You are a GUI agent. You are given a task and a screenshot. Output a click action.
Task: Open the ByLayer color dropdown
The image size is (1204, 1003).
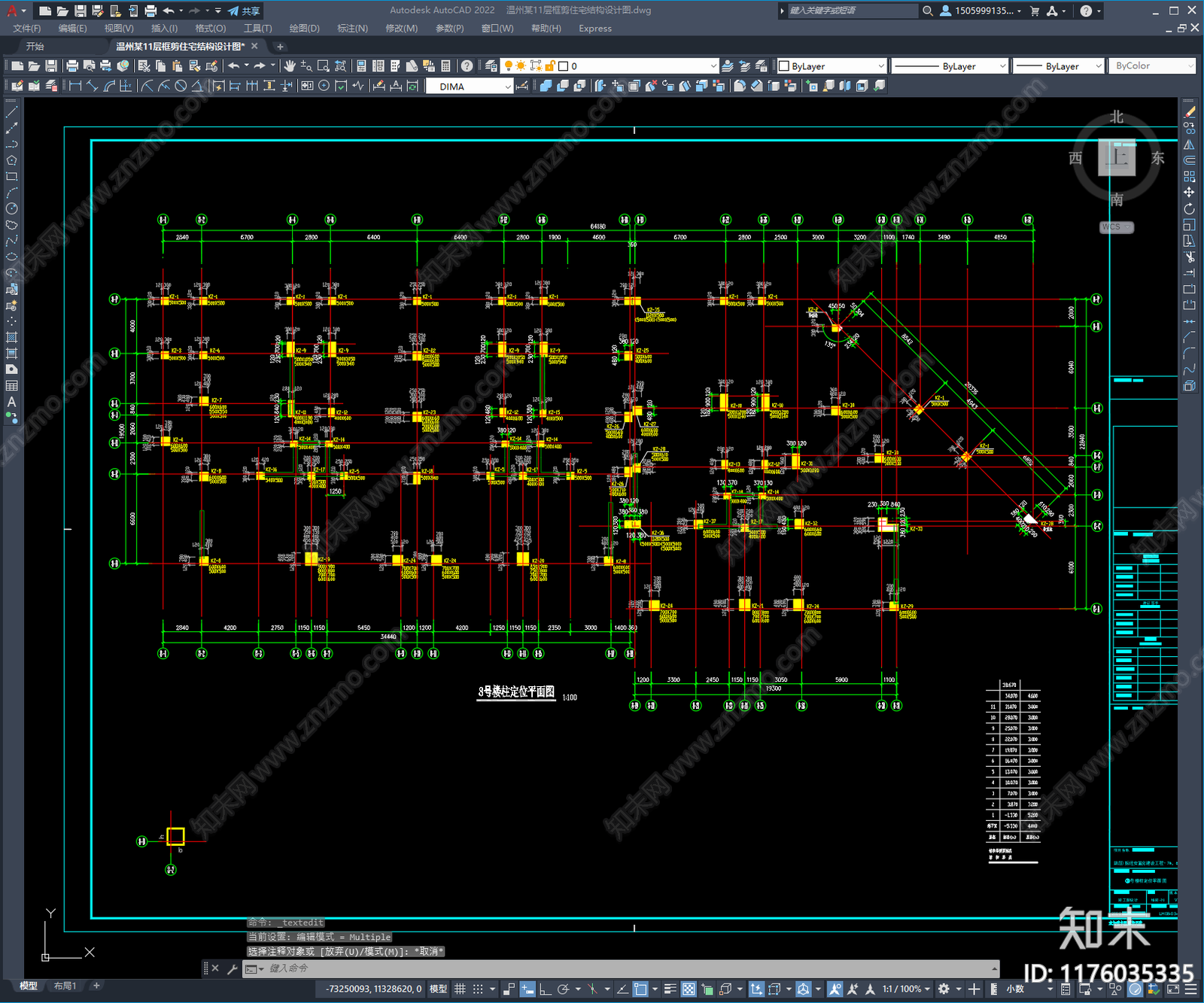click(x=832, y=66)
